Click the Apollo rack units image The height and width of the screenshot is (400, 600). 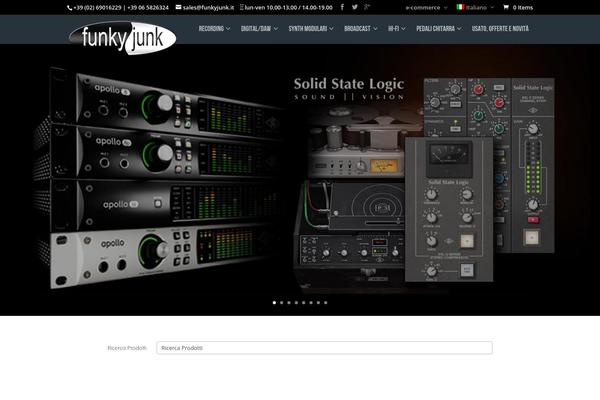click(159, 178)
